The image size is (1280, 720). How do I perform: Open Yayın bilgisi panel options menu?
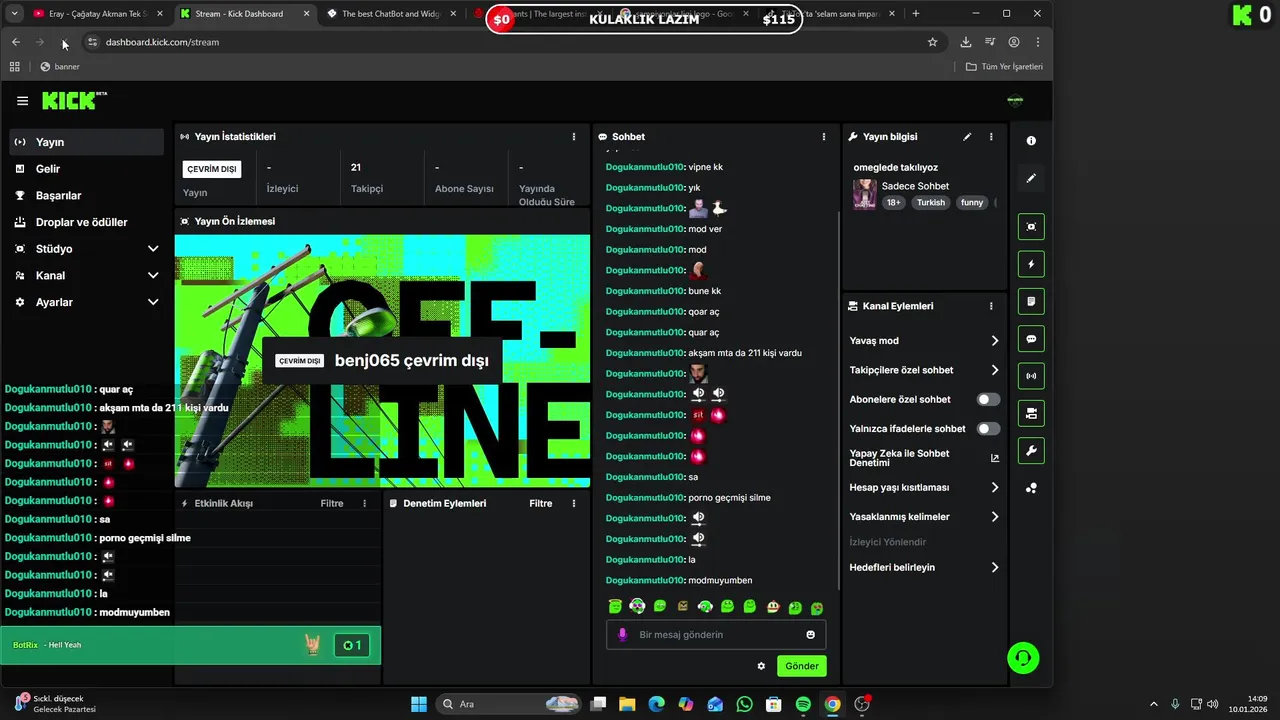click(x=991, y=137)
